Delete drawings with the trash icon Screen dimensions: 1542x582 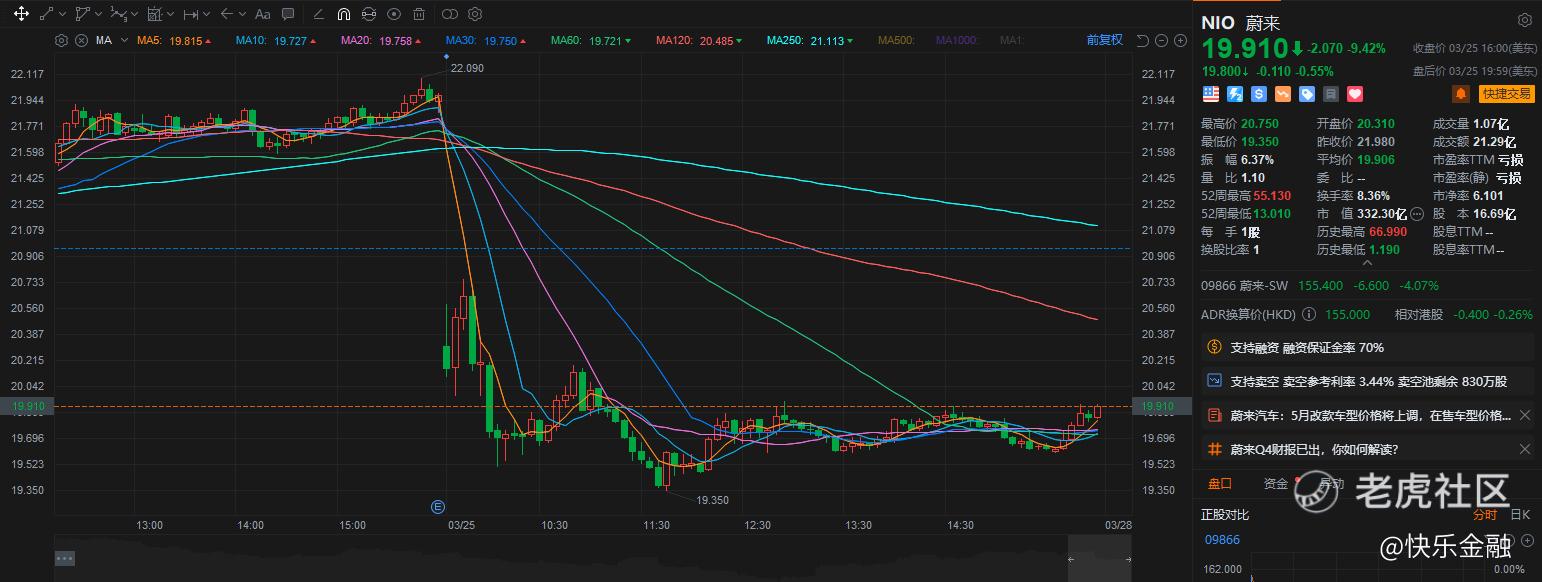click(418, 14)
